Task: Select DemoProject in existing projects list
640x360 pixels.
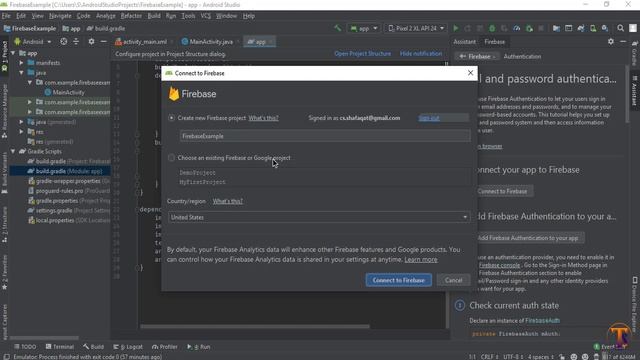Action: point(198,173)
